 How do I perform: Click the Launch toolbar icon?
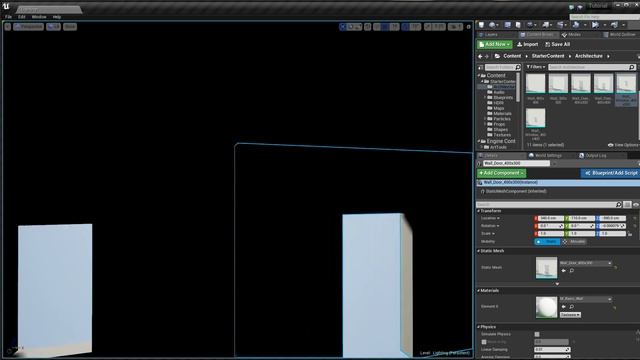tap(614, 25)
